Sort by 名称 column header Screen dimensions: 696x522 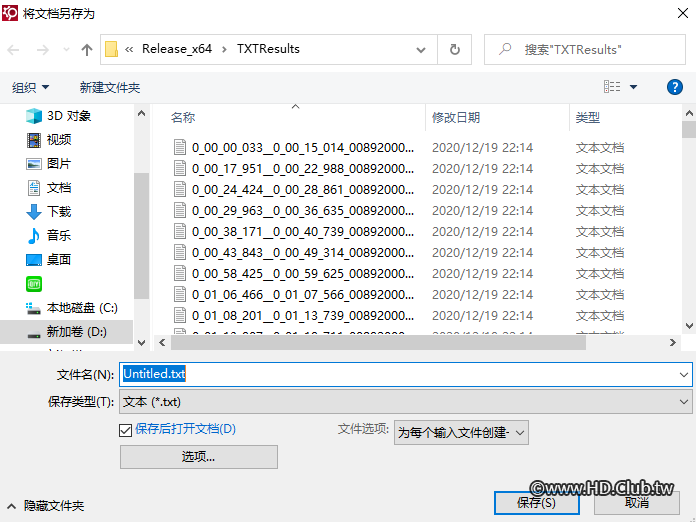183,118
